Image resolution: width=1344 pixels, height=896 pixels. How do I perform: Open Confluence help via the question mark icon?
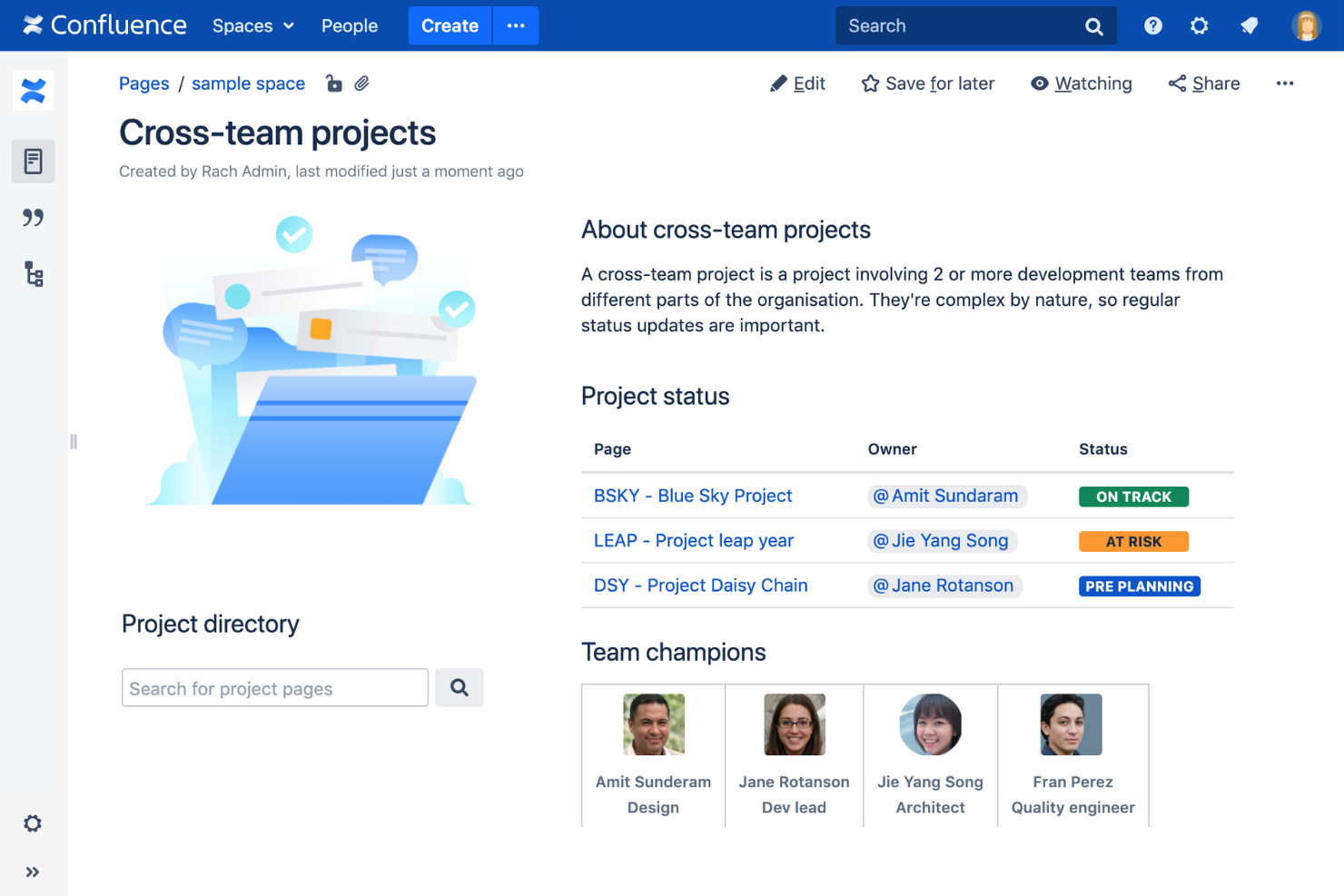(x=1152, y=25)
